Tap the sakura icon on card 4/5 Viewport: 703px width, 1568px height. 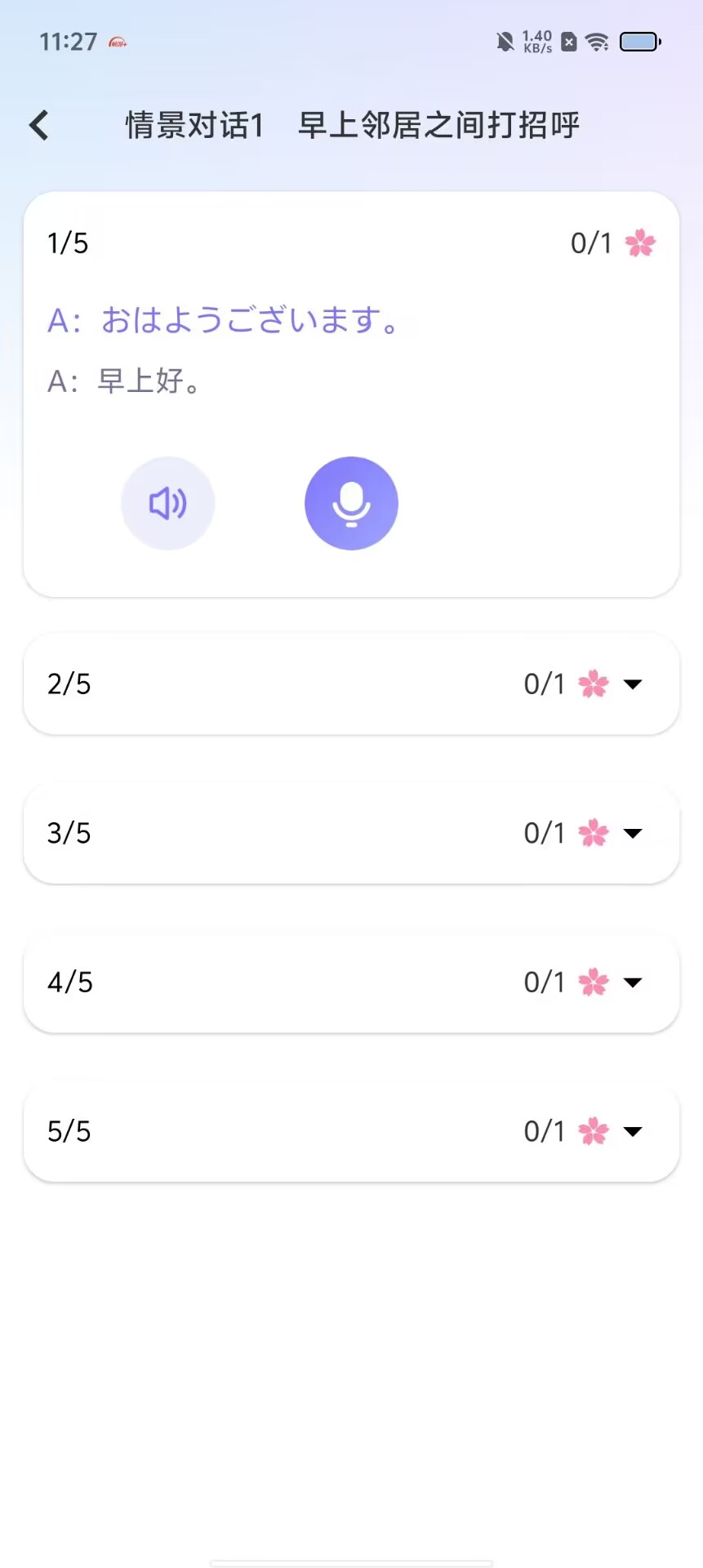click(x=594, y=982)
